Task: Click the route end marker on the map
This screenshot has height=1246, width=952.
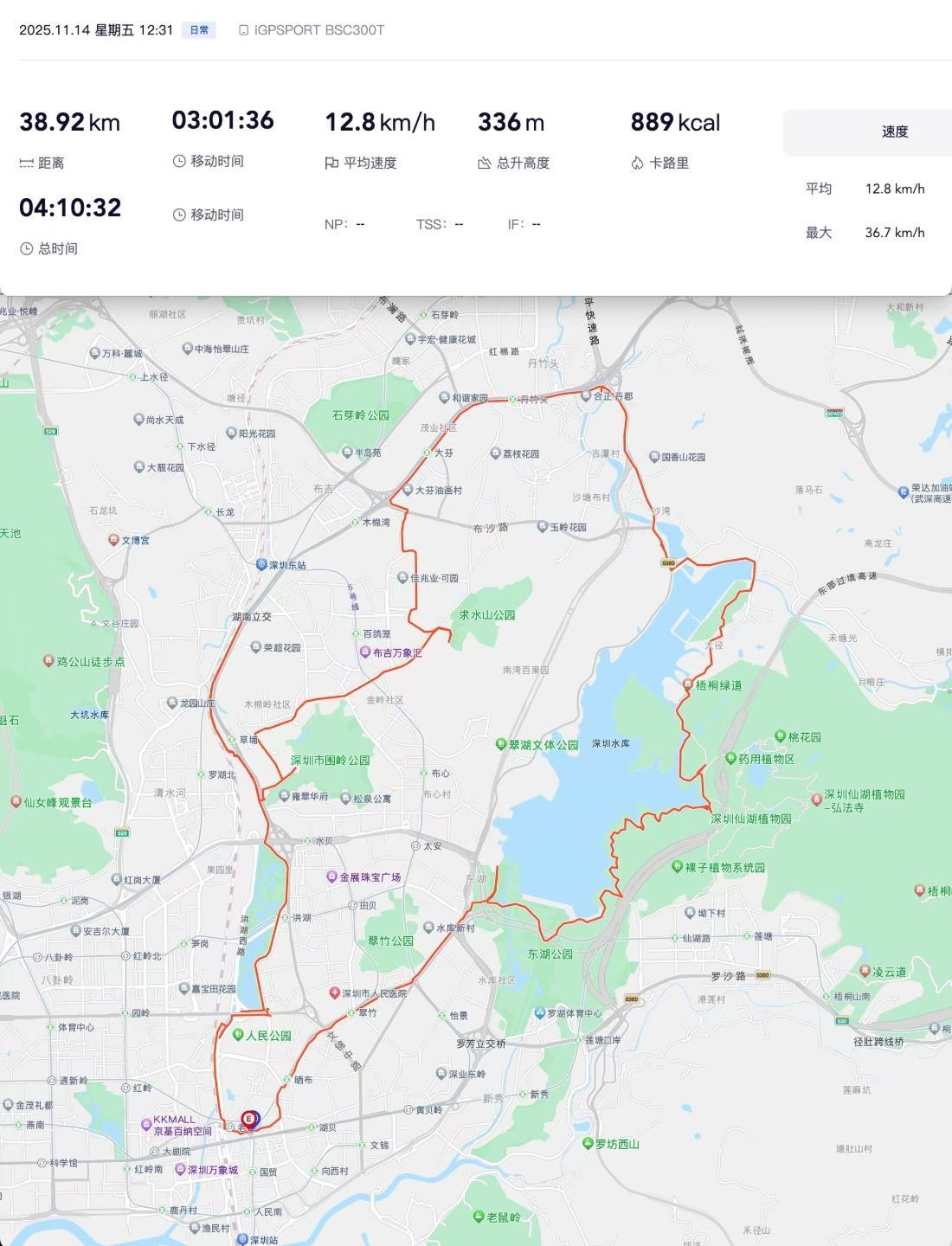Action: point(249,1120)
